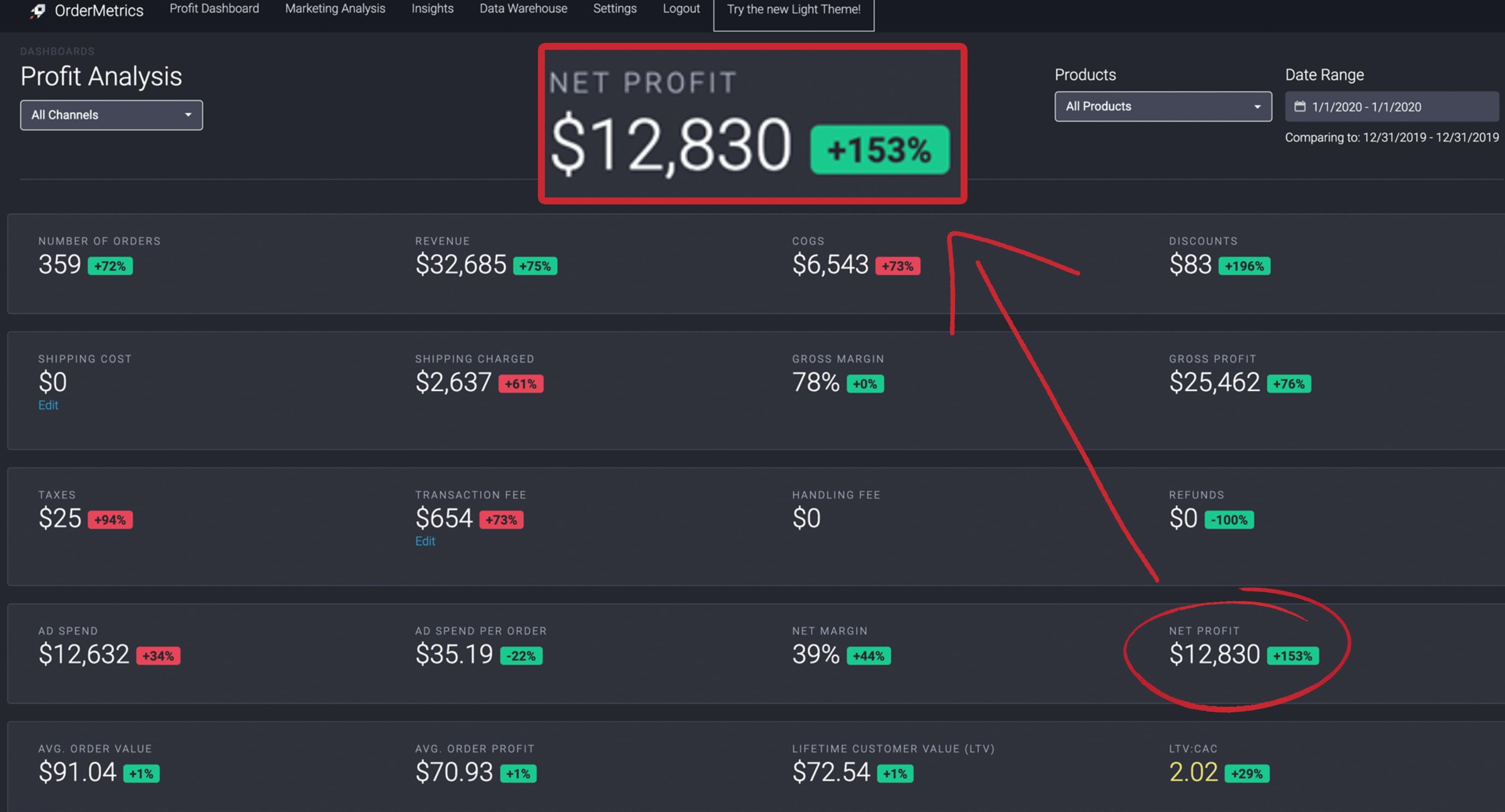Click the All Products dropdown caret
Viewport: 1505px width, 812px height.
point(1257,106)
